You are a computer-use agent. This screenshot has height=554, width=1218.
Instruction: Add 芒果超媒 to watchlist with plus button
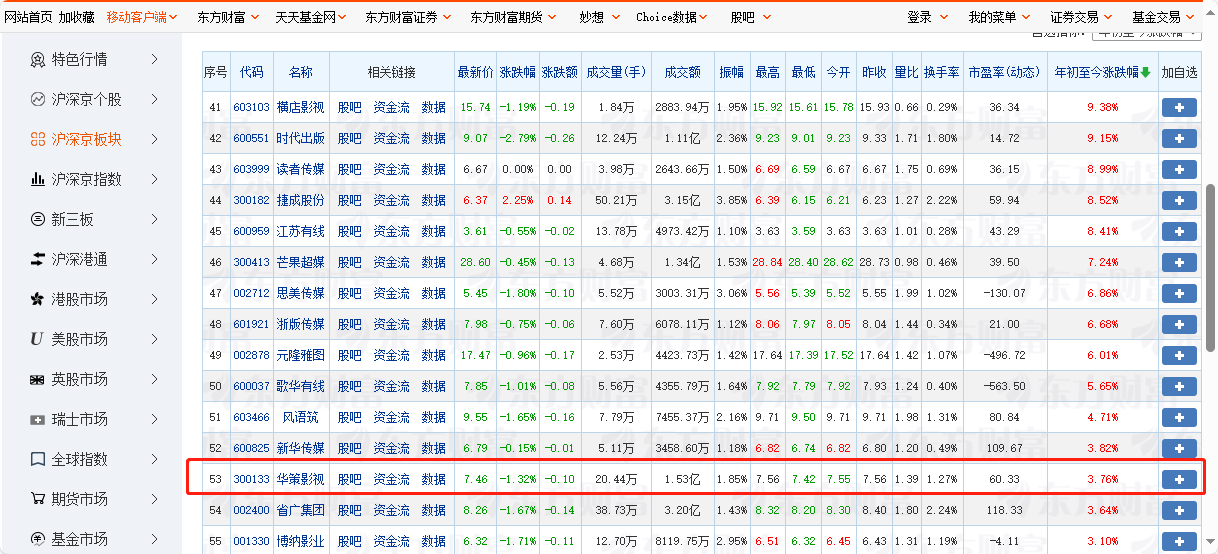(x=1179, y=263)
